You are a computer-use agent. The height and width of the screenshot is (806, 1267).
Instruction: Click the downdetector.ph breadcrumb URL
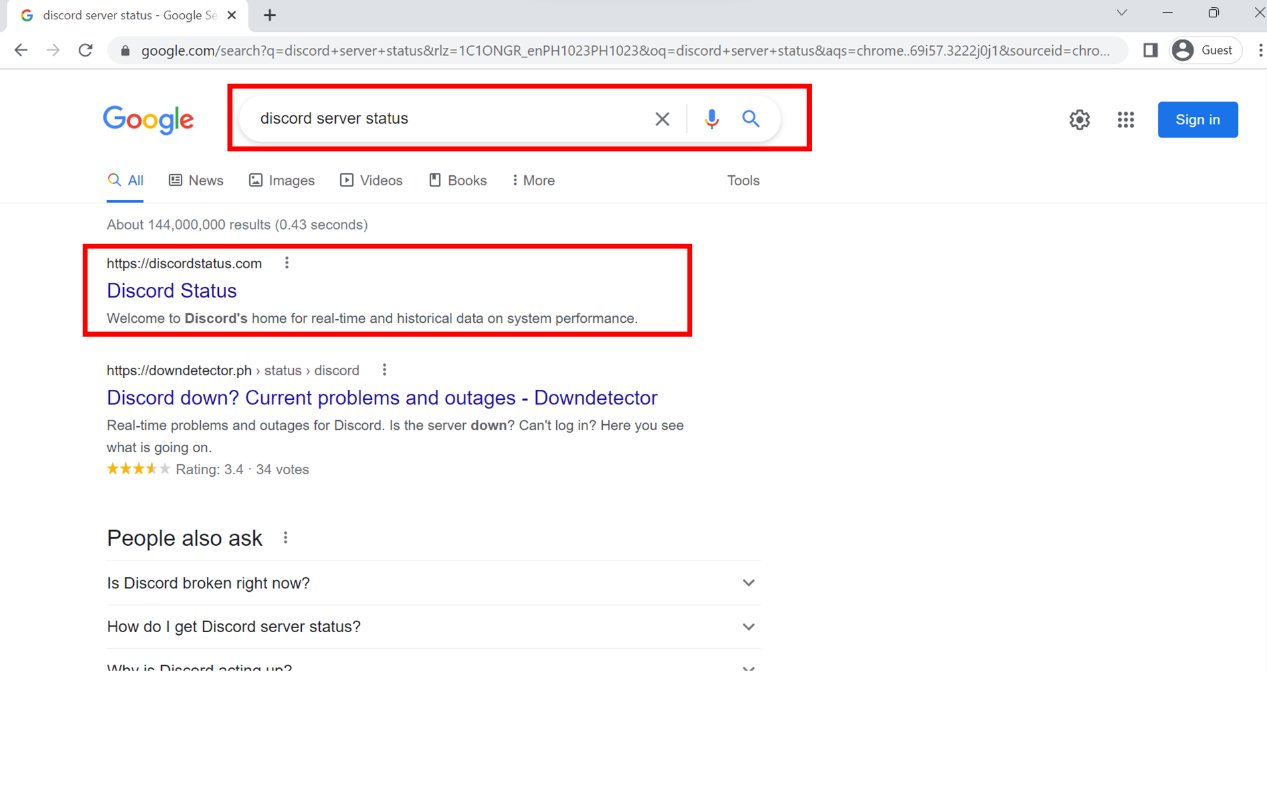233,370
